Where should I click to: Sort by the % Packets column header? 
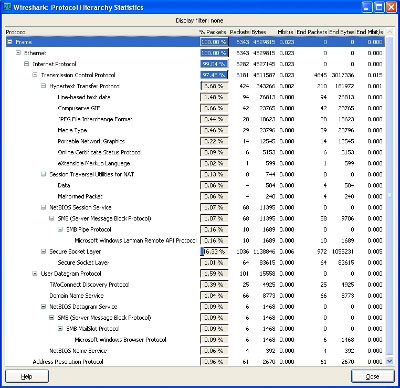click(x=213, y=32)
